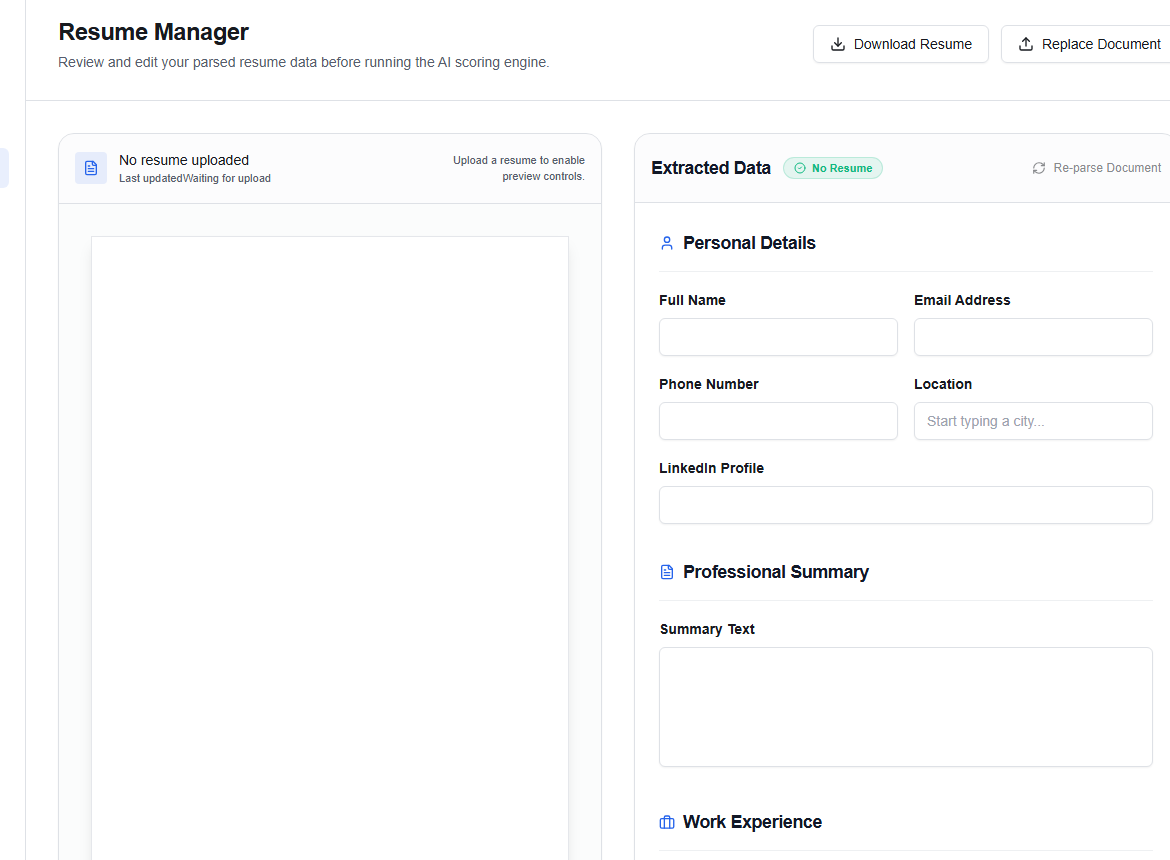Click the download arrow icon in Download Resume
Image resolution: width=1170 pixels, height=860 pixels.
tap(838, 44)
